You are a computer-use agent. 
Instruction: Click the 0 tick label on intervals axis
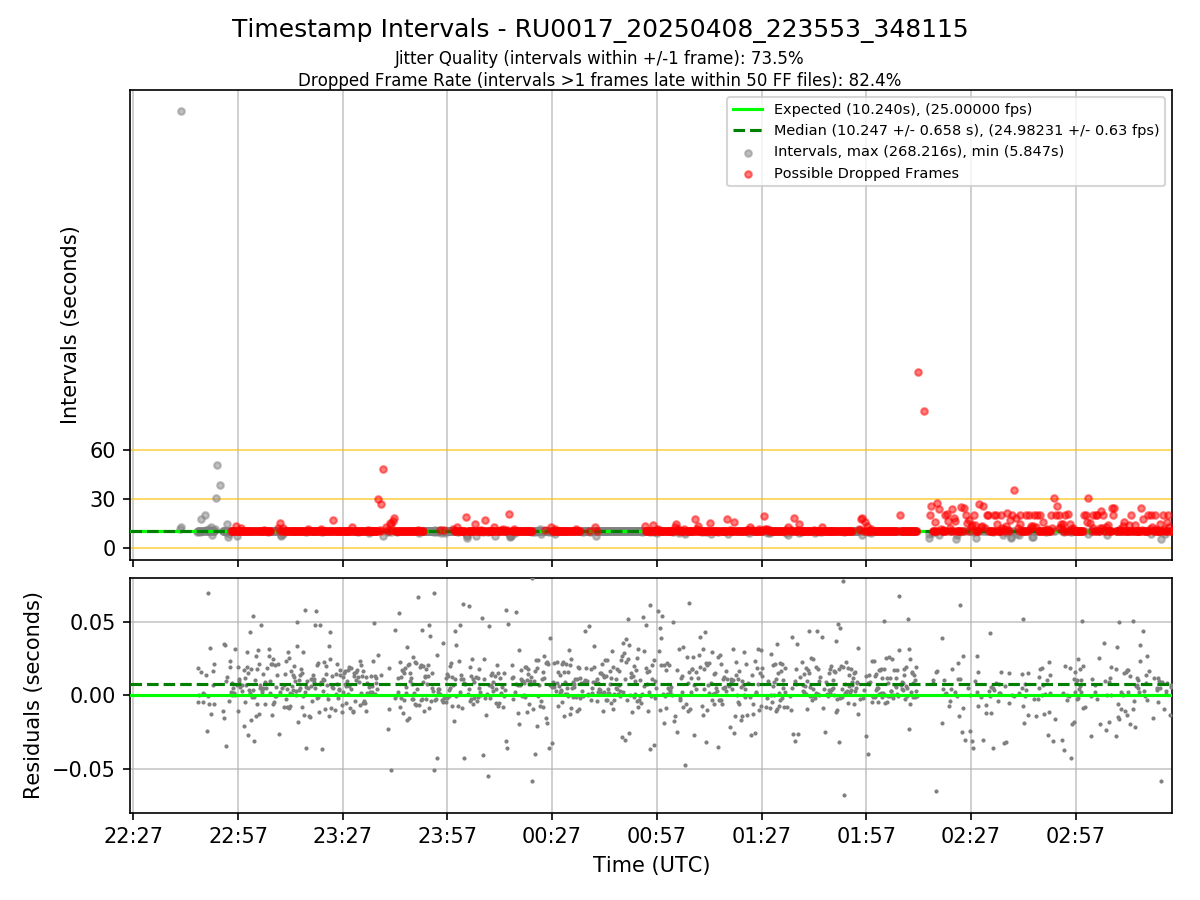click(112, 548)
